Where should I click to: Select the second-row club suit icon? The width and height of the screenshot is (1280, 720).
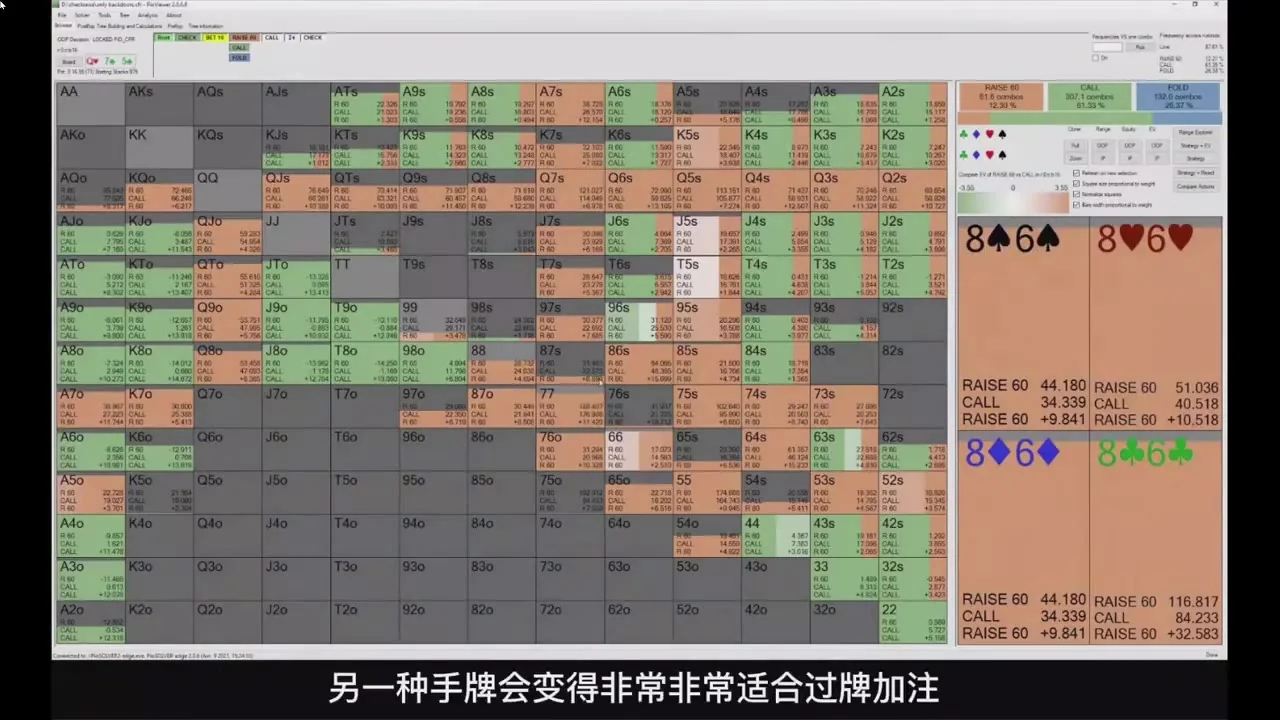963,155
